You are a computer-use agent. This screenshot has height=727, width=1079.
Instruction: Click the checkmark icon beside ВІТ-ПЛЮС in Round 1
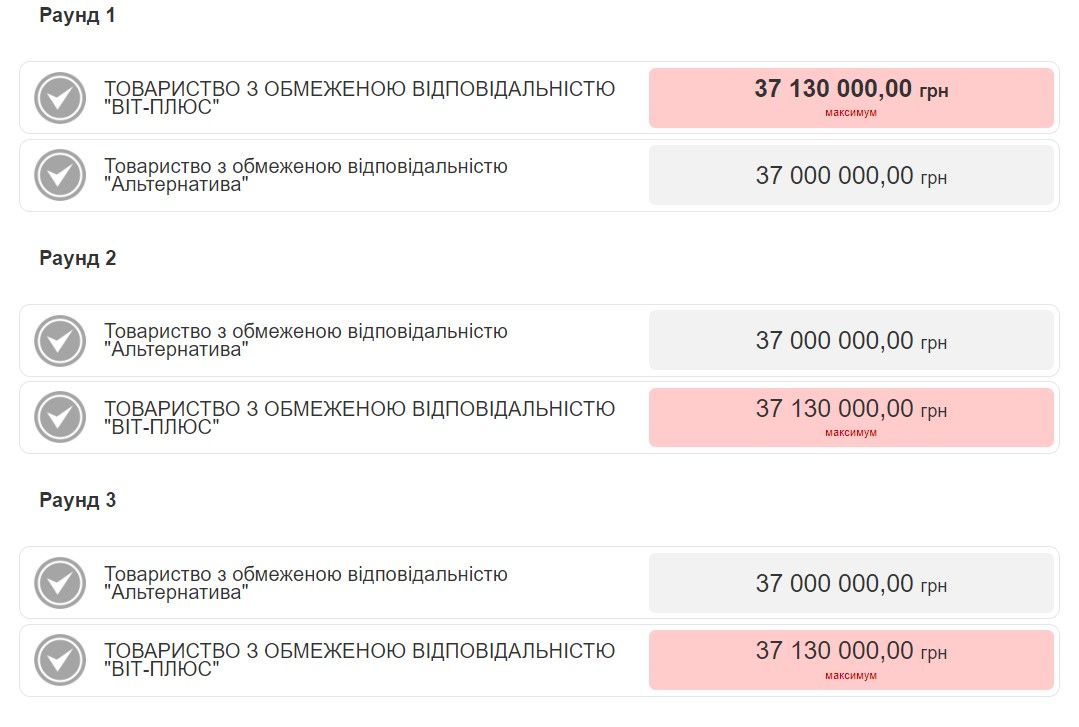click(61, 97)
